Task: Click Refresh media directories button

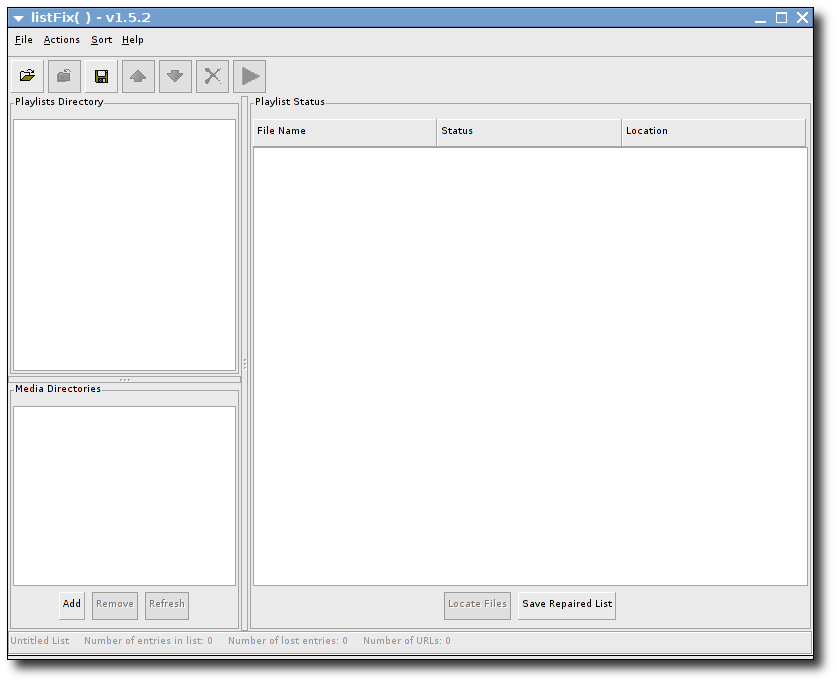Action: pyautogui.click(x=167, y=605)
